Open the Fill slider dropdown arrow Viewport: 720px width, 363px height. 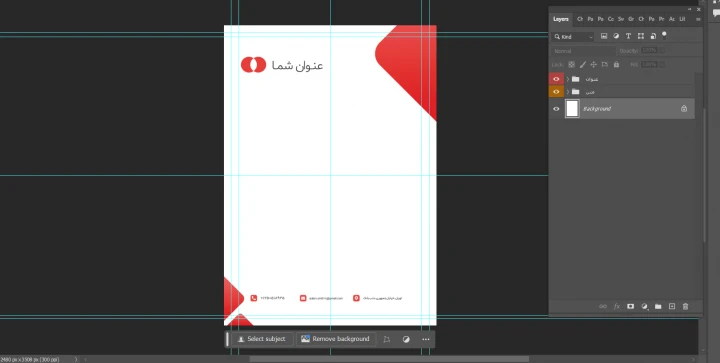coord(662,65)
